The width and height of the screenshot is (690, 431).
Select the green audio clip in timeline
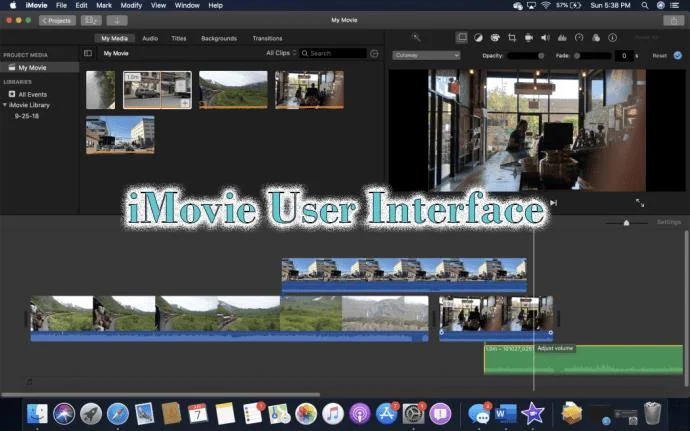point(584,360)
